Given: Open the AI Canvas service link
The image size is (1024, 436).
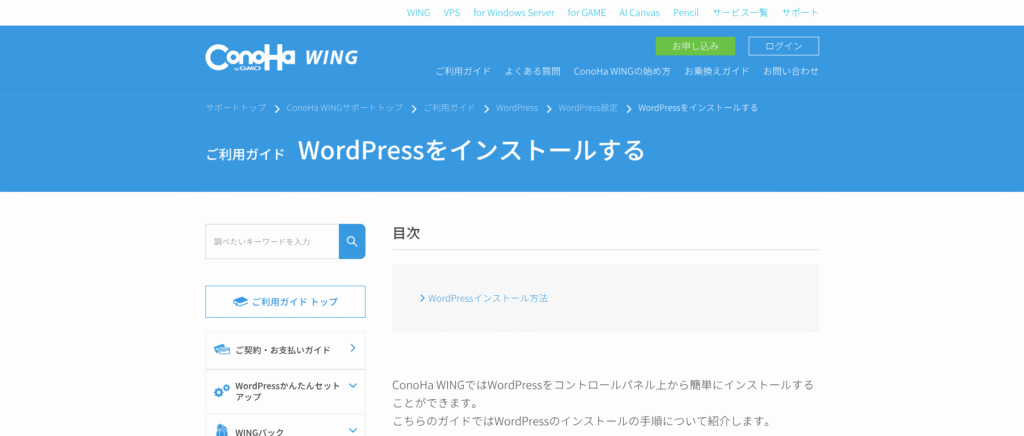Looking at the screenshot, I should [x=639, y=13].
